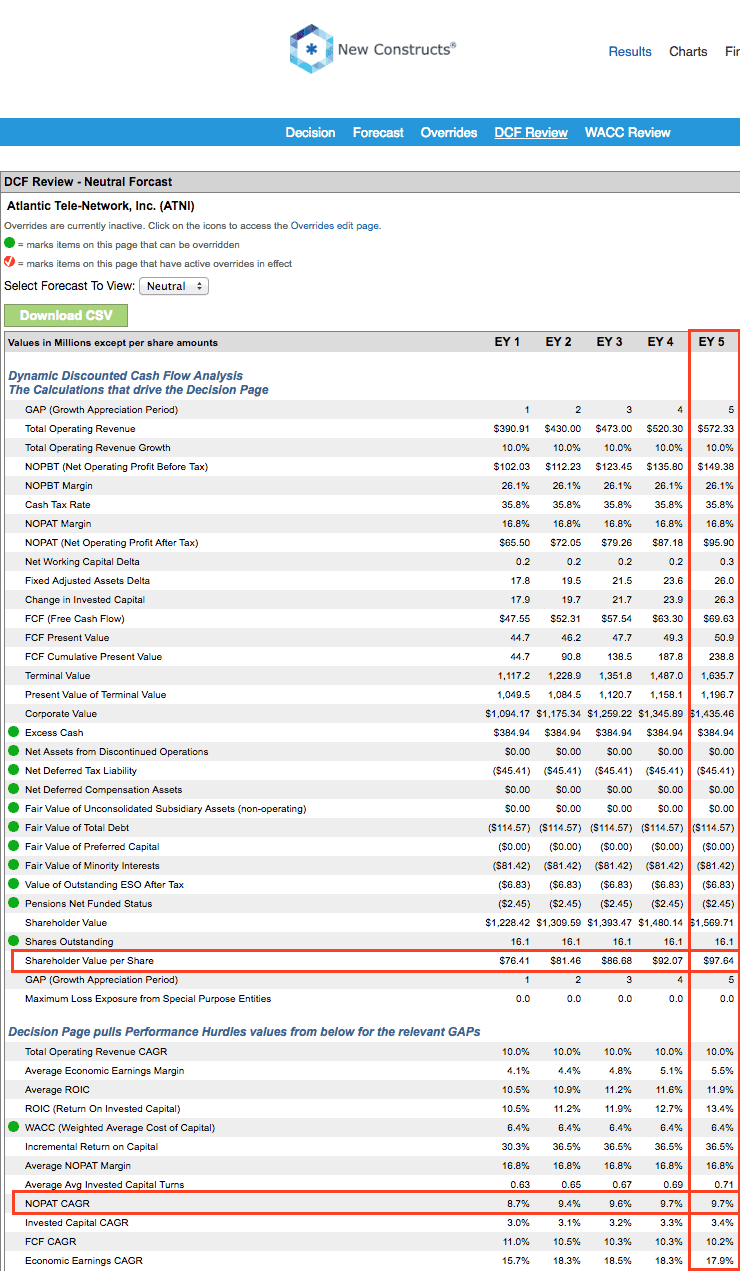Click the 8.7% NOPAT CAGR value

(x=516, y=1203)
